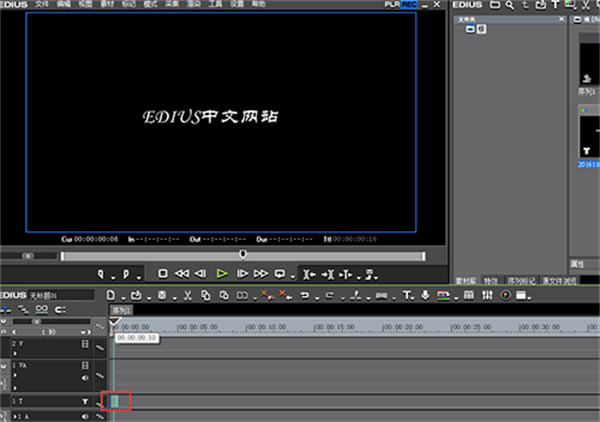Image resolution: width=600 pixels, height=422 pixels.
Task: Click the Fast Forward button
Action: click(261, 274)
